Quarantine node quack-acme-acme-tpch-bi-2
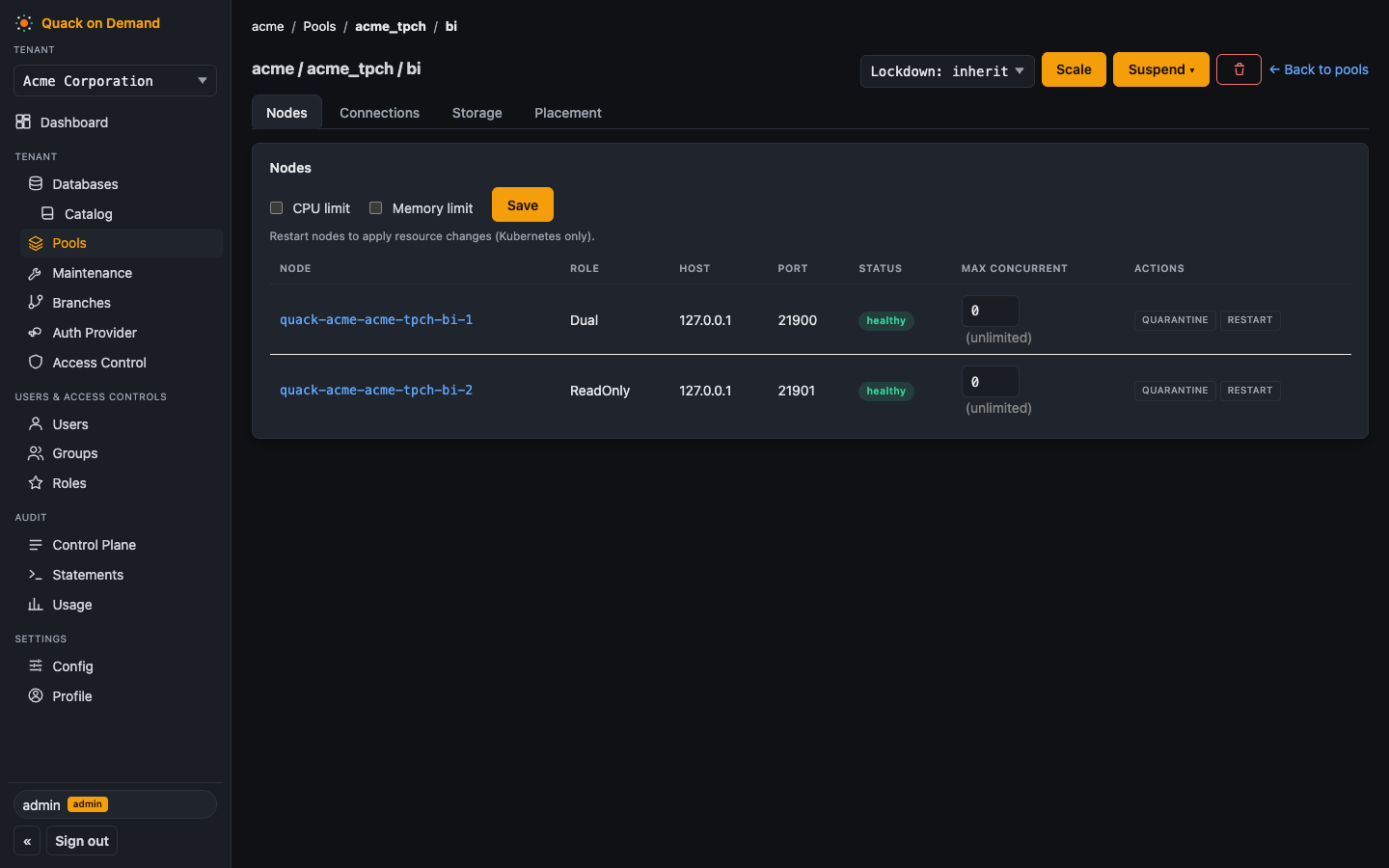The width and height of the screenshot is (1389, 868). (x=1175, y=391)
